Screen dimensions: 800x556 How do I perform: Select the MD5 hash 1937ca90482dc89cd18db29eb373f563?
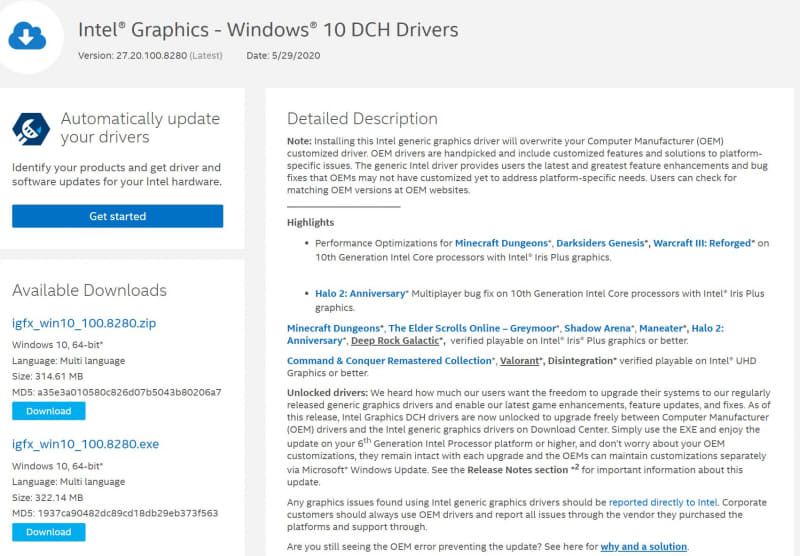[128, 513]
